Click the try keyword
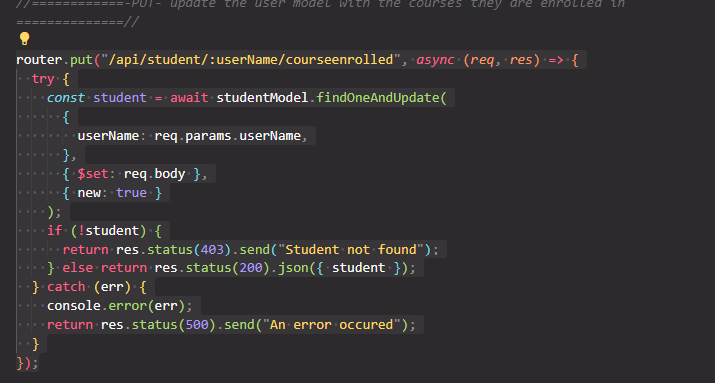The image size is (715, 383). (x=43, y=79)
